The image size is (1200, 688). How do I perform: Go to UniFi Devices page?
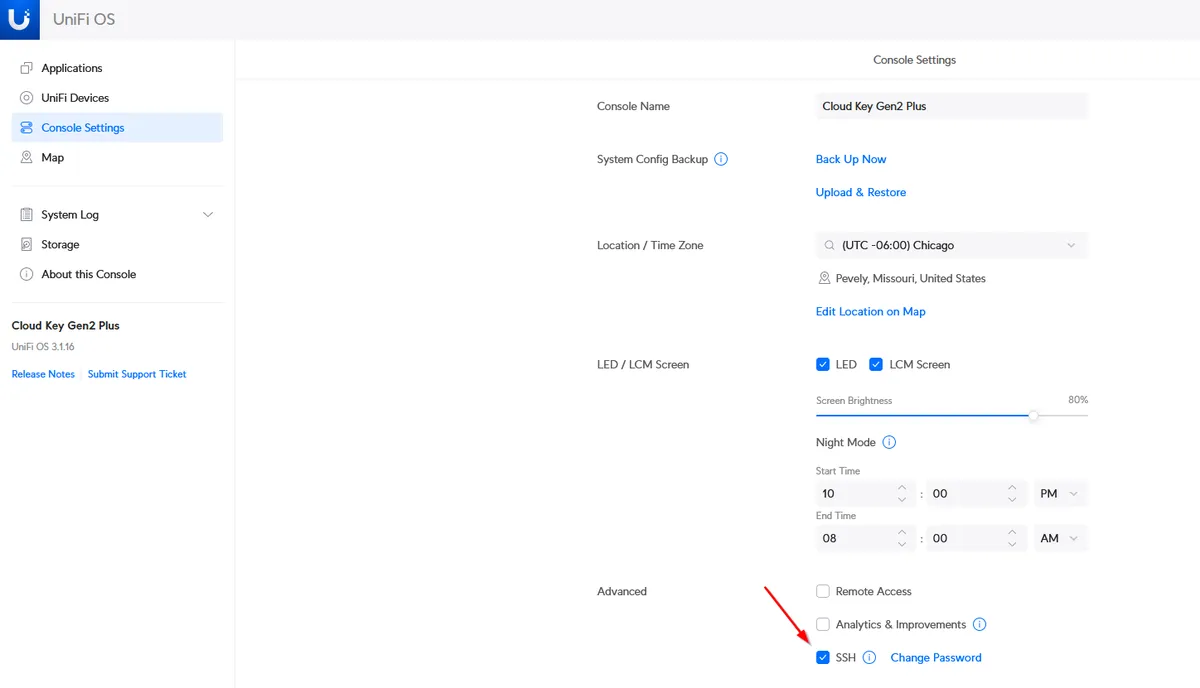tap(117, 98)
